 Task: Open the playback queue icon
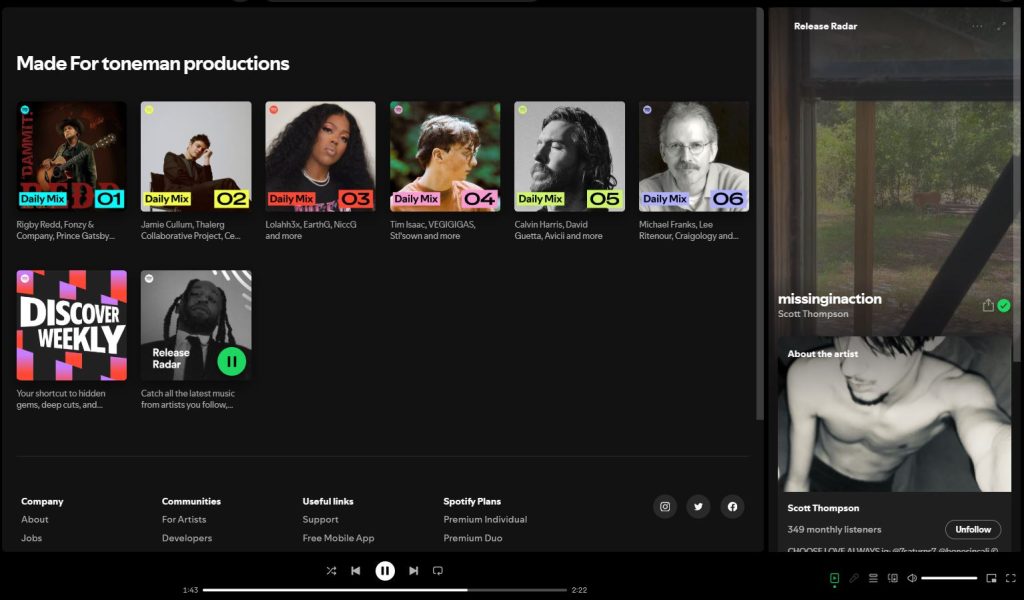pyautogui.click(x=873, y=578)
